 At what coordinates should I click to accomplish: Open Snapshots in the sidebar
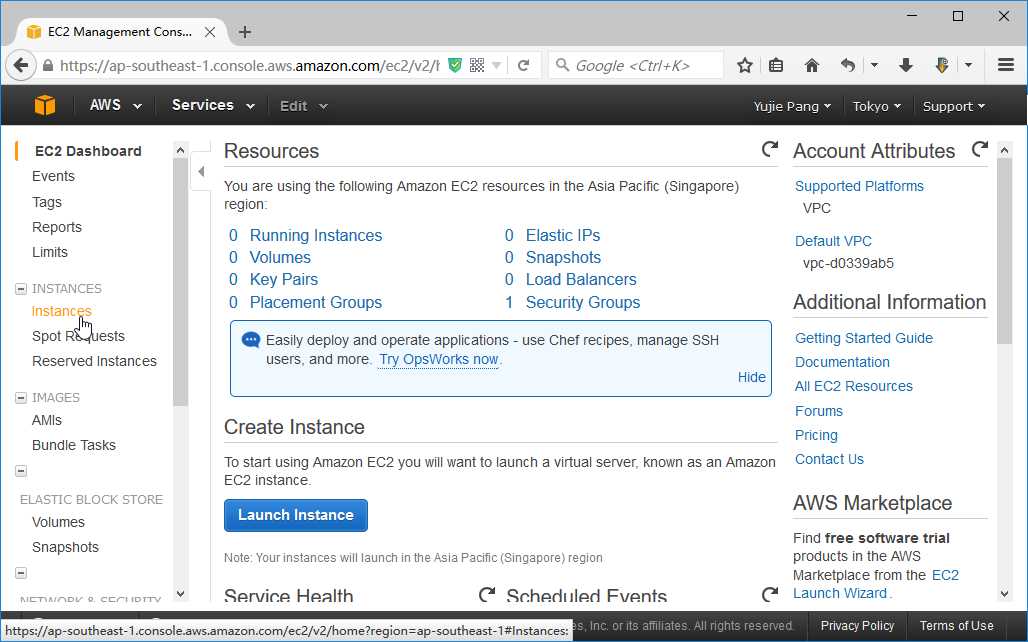(65, 547)
